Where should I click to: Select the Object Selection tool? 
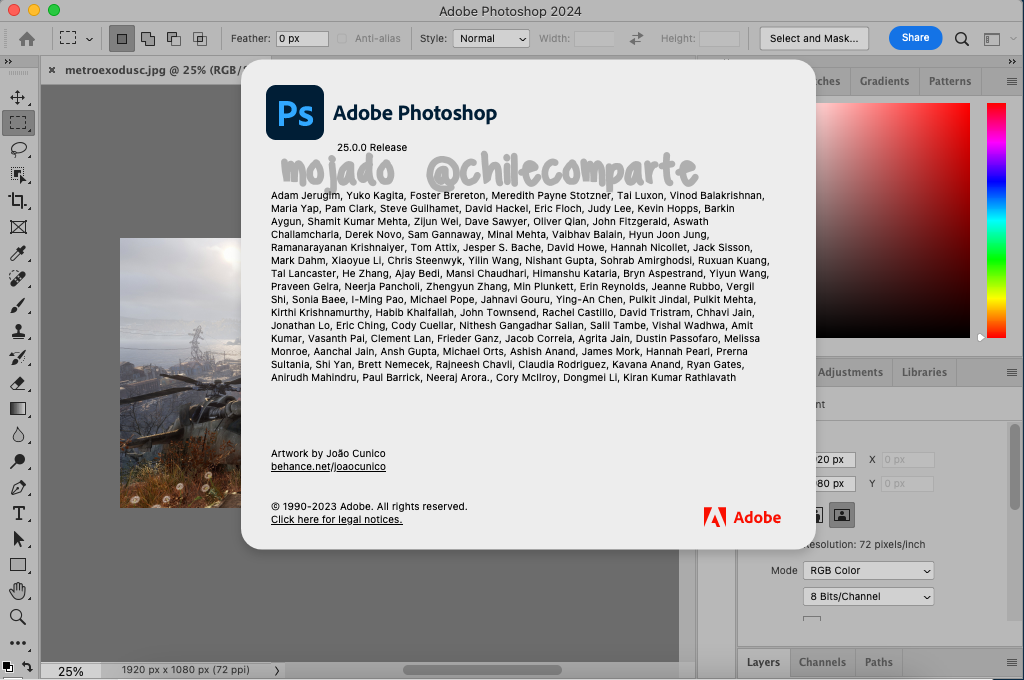click(x=18, y=175)
